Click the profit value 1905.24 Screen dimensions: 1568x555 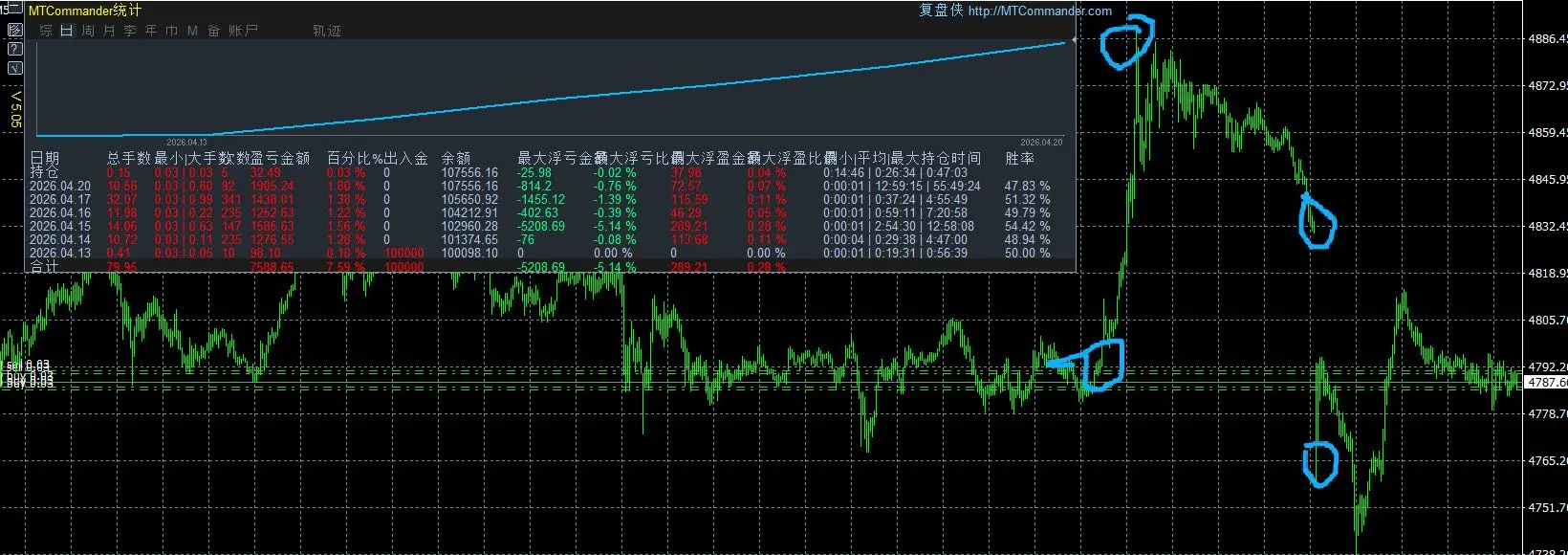click(272, 187)
